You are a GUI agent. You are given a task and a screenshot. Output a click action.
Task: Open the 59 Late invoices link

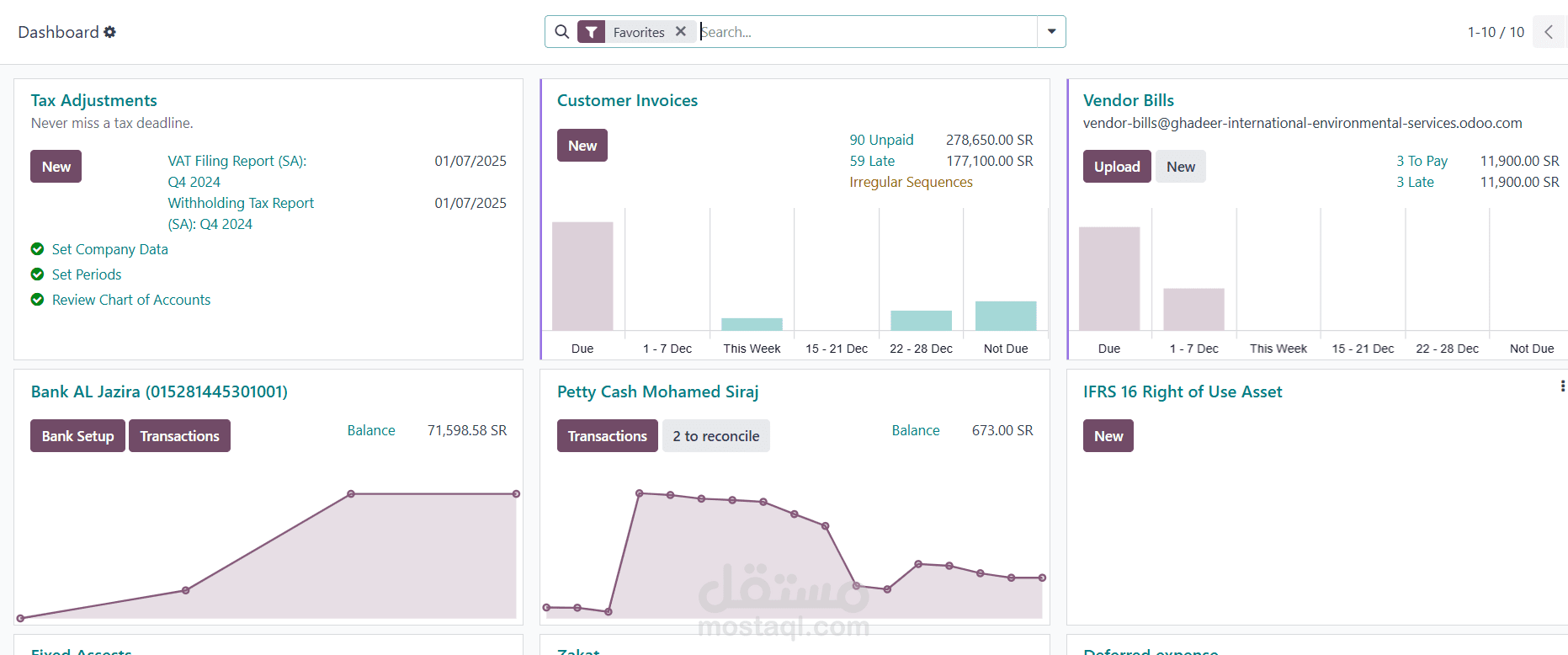point(872,161)
